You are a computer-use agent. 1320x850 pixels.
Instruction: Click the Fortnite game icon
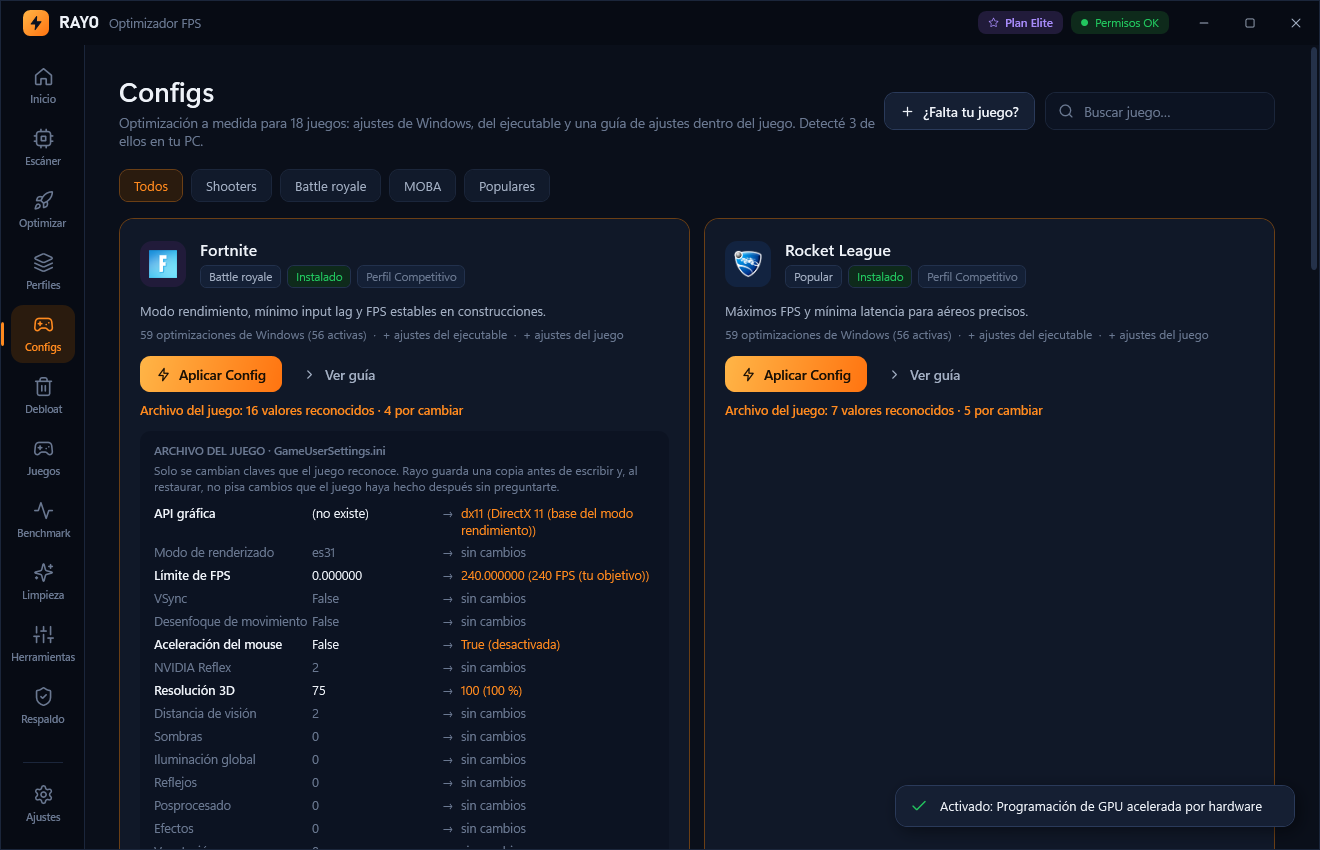coord(163,264)
